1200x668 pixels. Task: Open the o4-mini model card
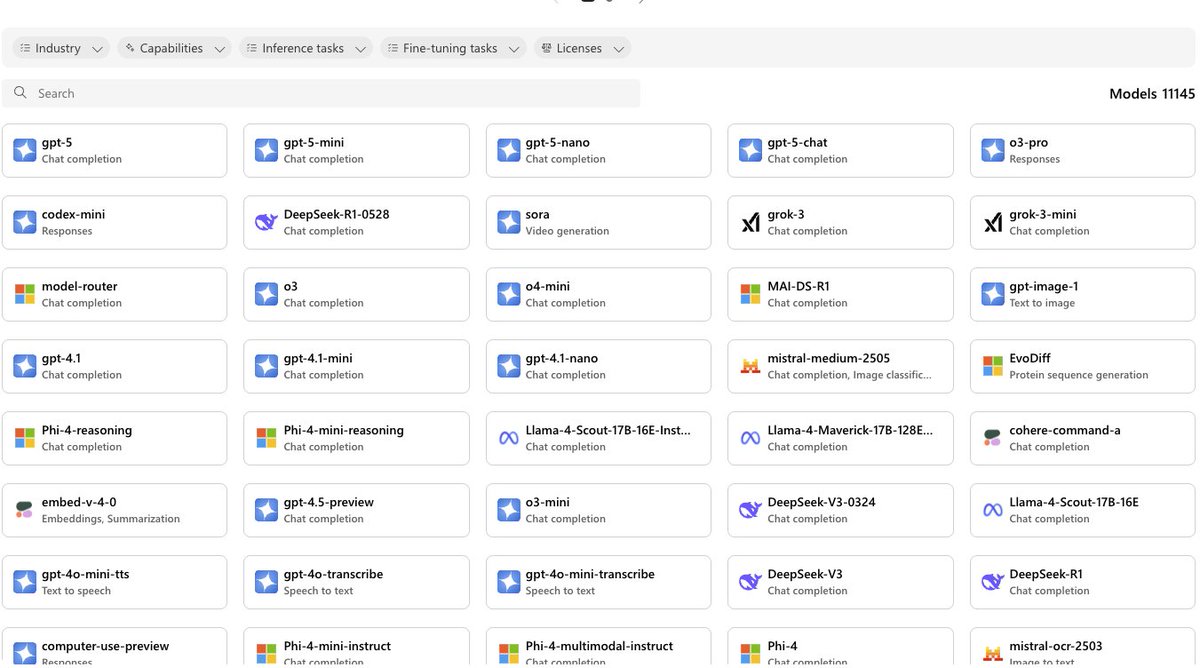pyautogui.click(x=598, y=294)
